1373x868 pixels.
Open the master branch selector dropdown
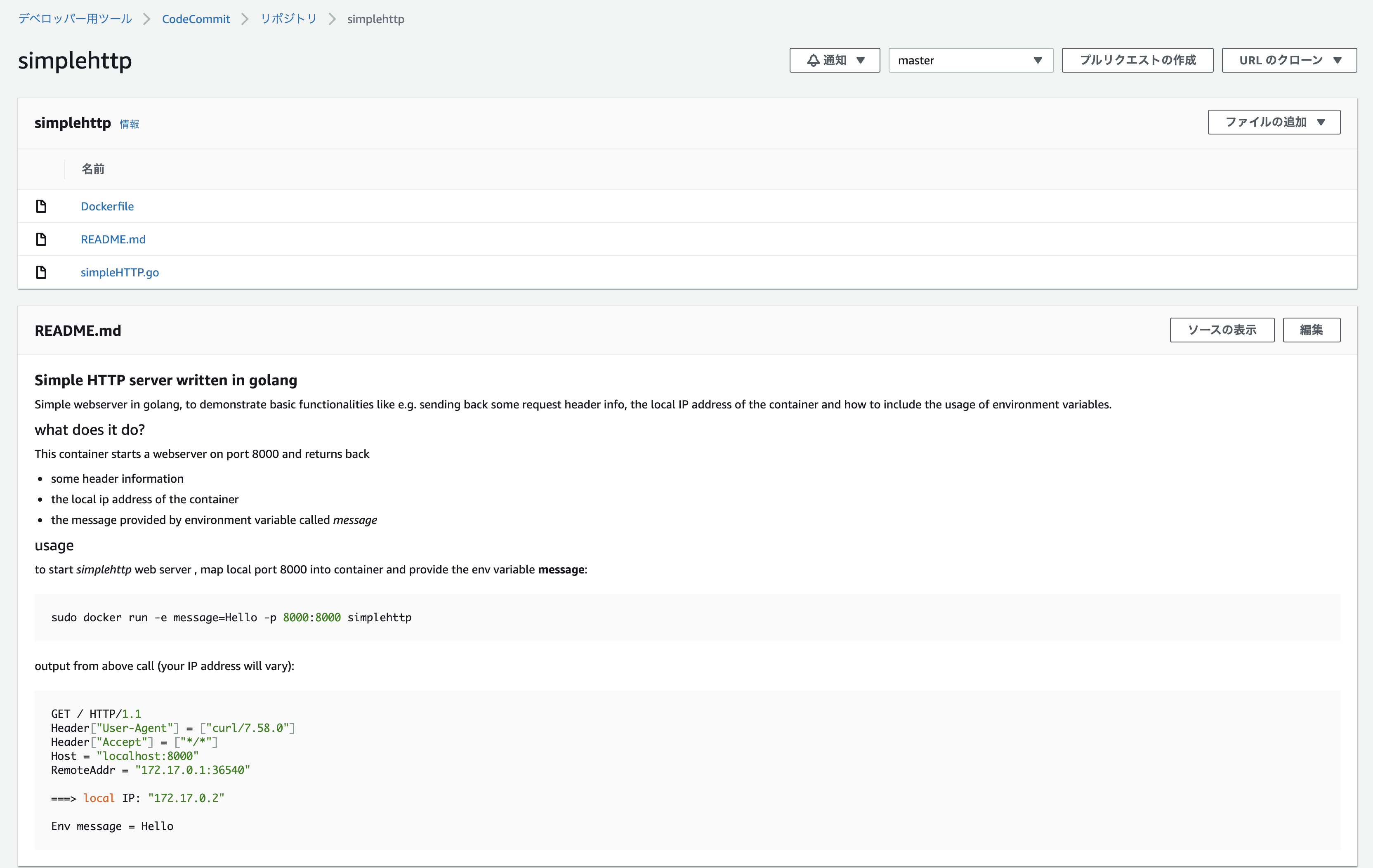click(970, 60)
